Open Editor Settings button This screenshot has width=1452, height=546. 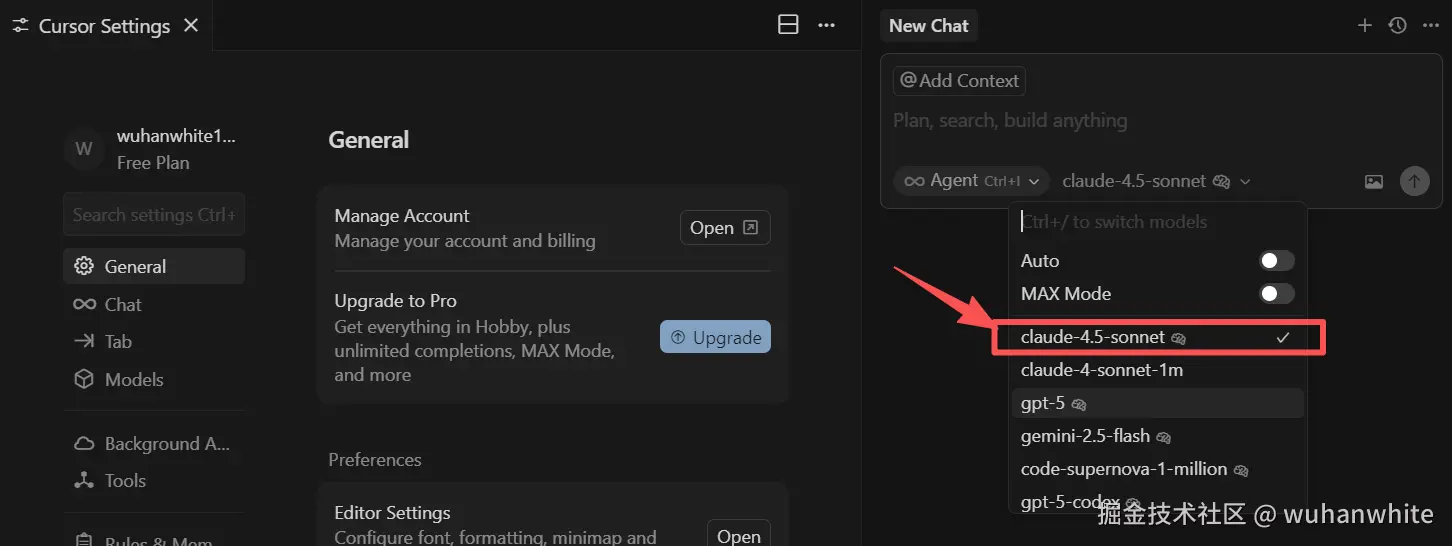(x=738, y=535)
